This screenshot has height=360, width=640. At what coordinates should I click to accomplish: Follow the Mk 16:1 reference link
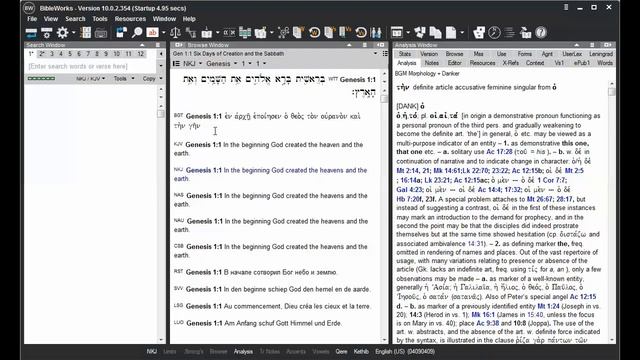tap(483, 315)
